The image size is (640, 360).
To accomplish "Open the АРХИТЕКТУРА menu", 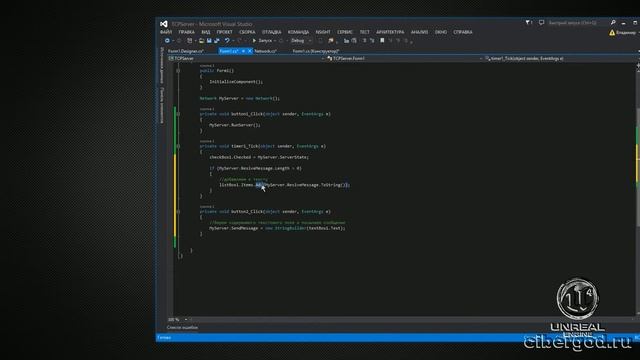I will pos(390,32).
